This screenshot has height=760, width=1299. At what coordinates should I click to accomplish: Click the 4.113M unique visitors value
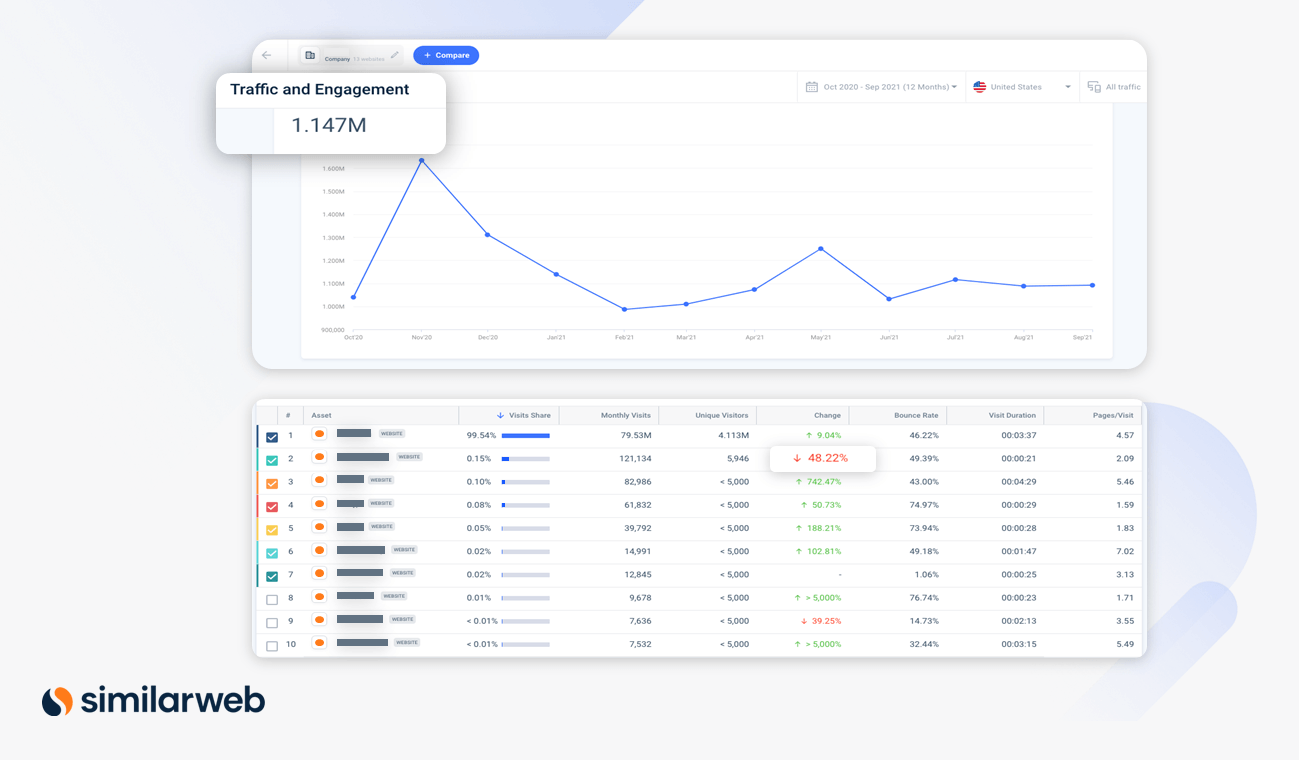coord(733,436)
